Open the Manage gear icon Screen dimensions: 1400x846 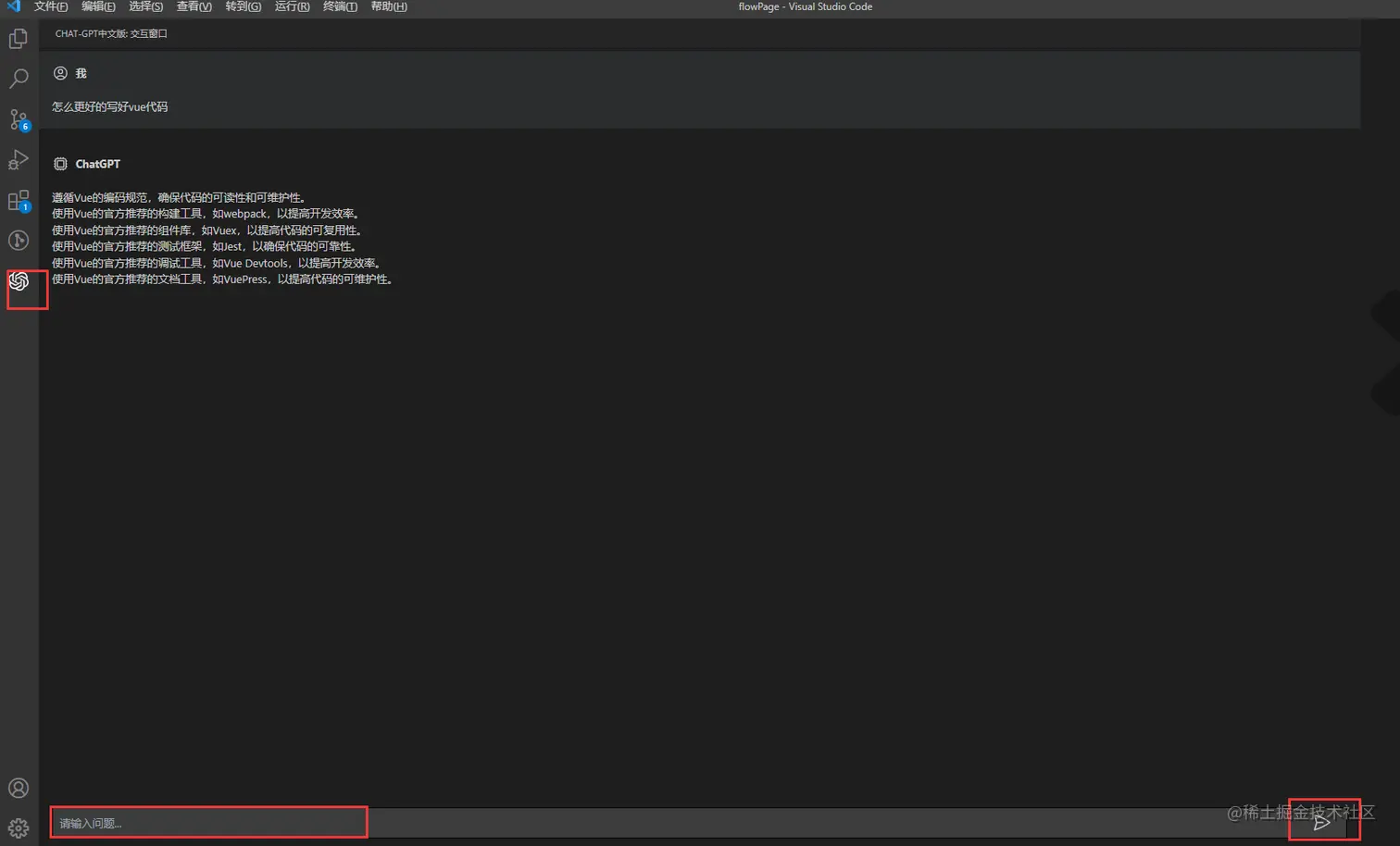point(19,828)
